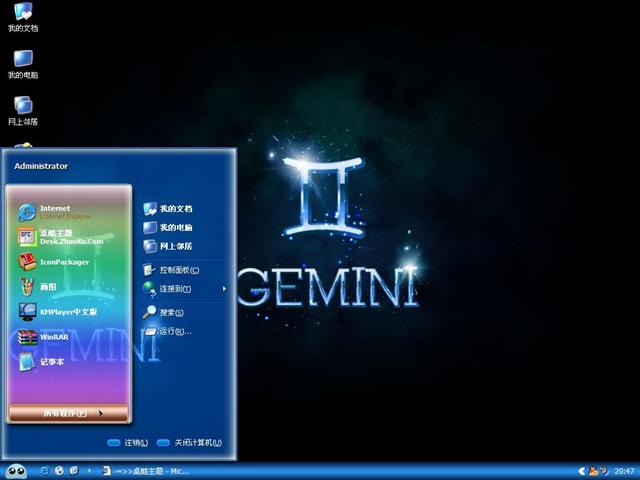
Task: Open the first quick launch icon next to the Start button
Action: (x=44, y=471)
